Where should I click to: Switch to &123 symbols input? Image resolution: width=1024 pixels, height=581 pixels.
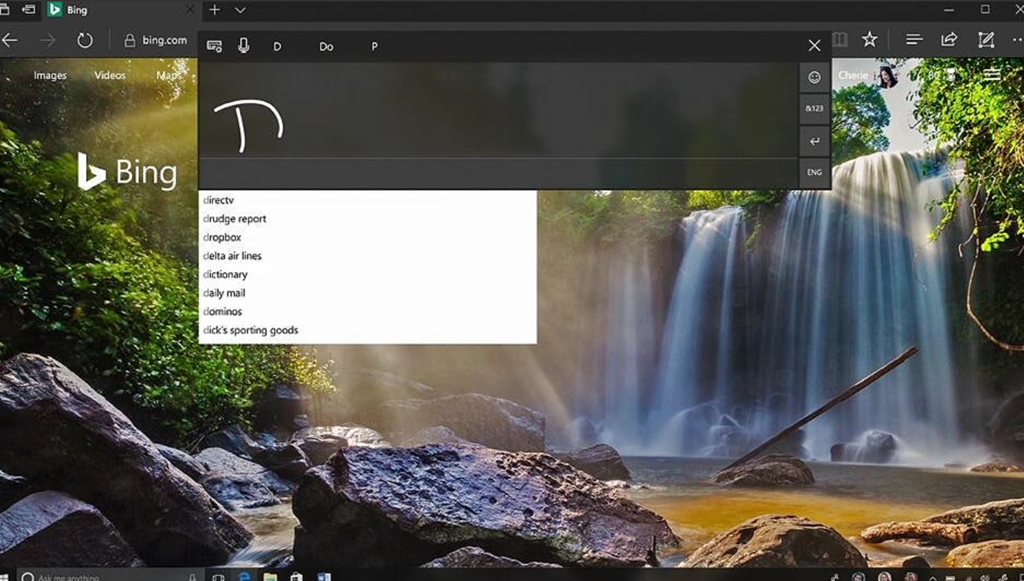point(814,108)
